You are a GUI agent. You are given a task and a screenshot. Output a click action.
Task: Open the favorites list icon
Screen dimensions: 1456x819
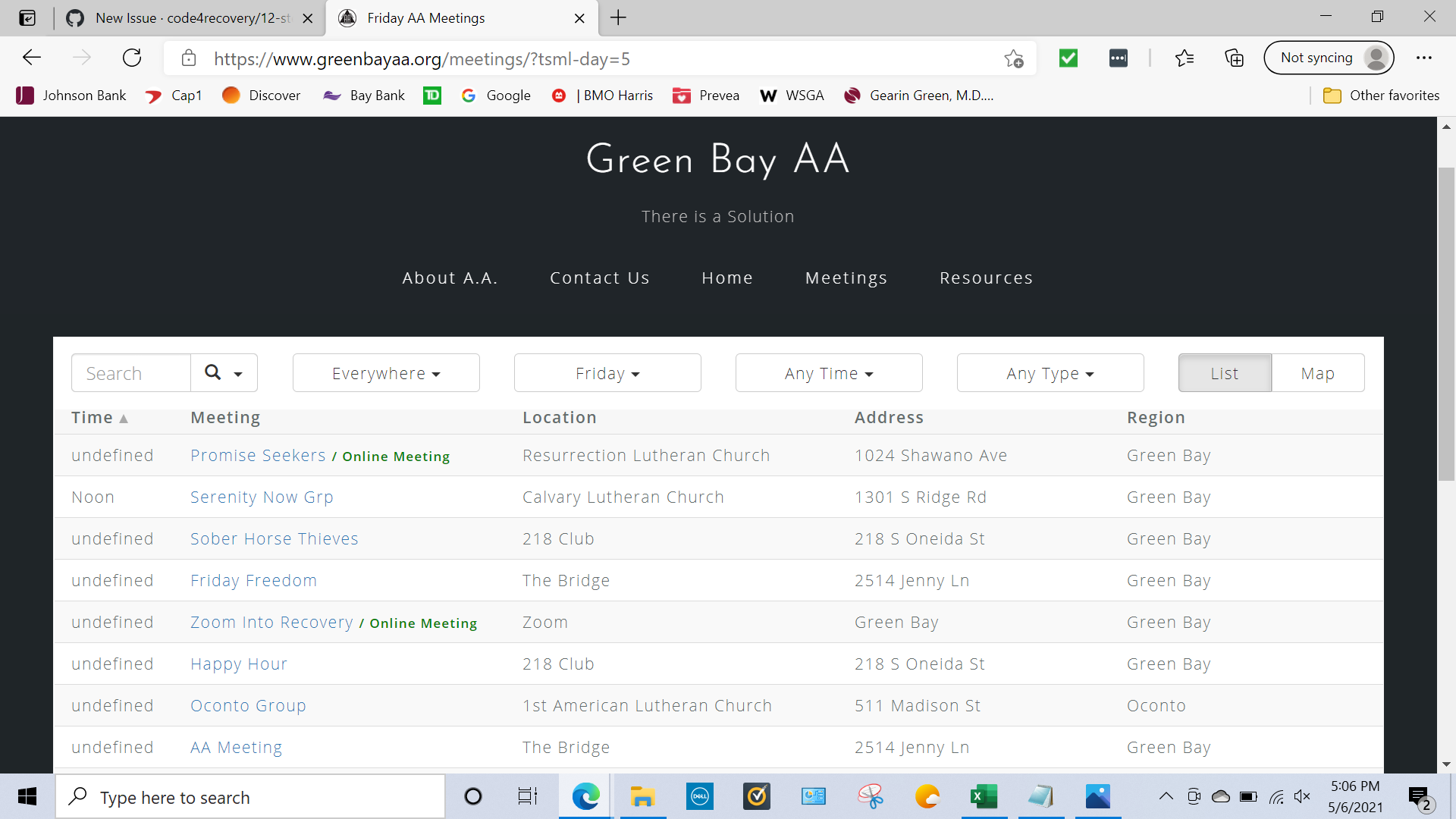[x=1184, y=58]
